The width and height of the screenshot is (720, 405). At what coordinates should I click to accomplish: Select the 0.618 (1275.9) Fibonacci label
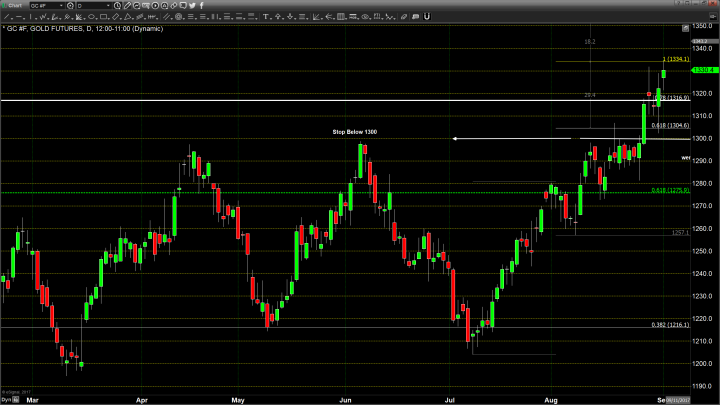670,190
